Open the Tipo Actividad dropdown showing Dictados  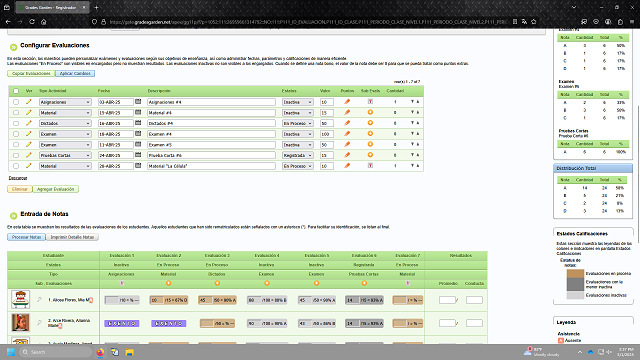(65, 123)
